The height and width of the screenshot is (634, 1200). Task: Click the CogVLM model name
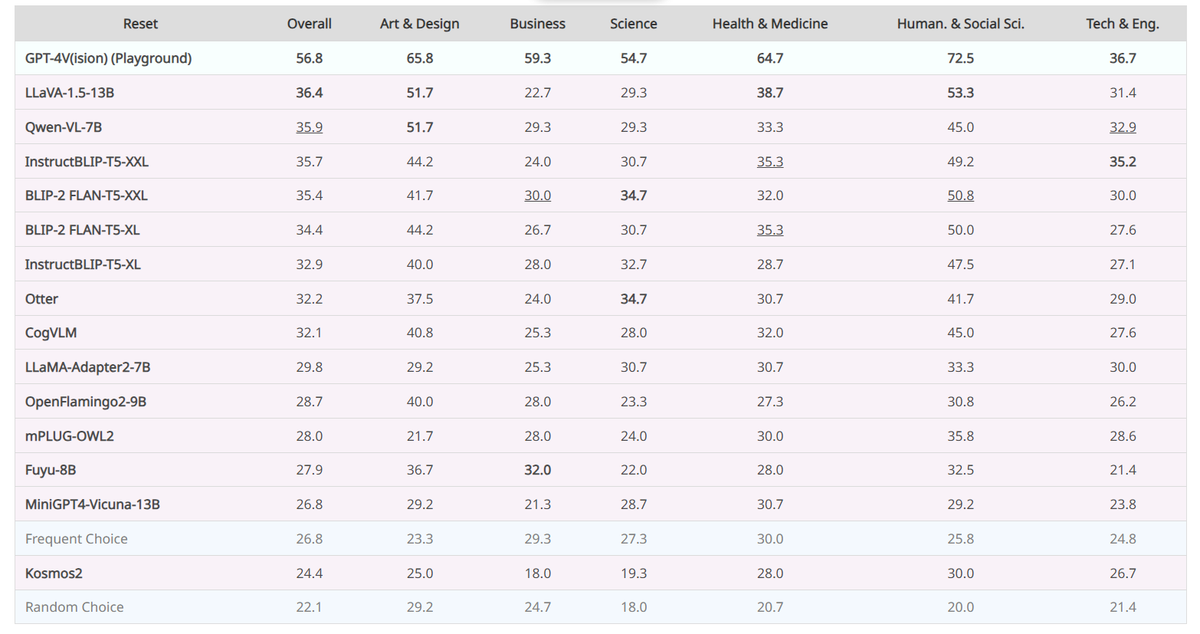coord(51,333)
